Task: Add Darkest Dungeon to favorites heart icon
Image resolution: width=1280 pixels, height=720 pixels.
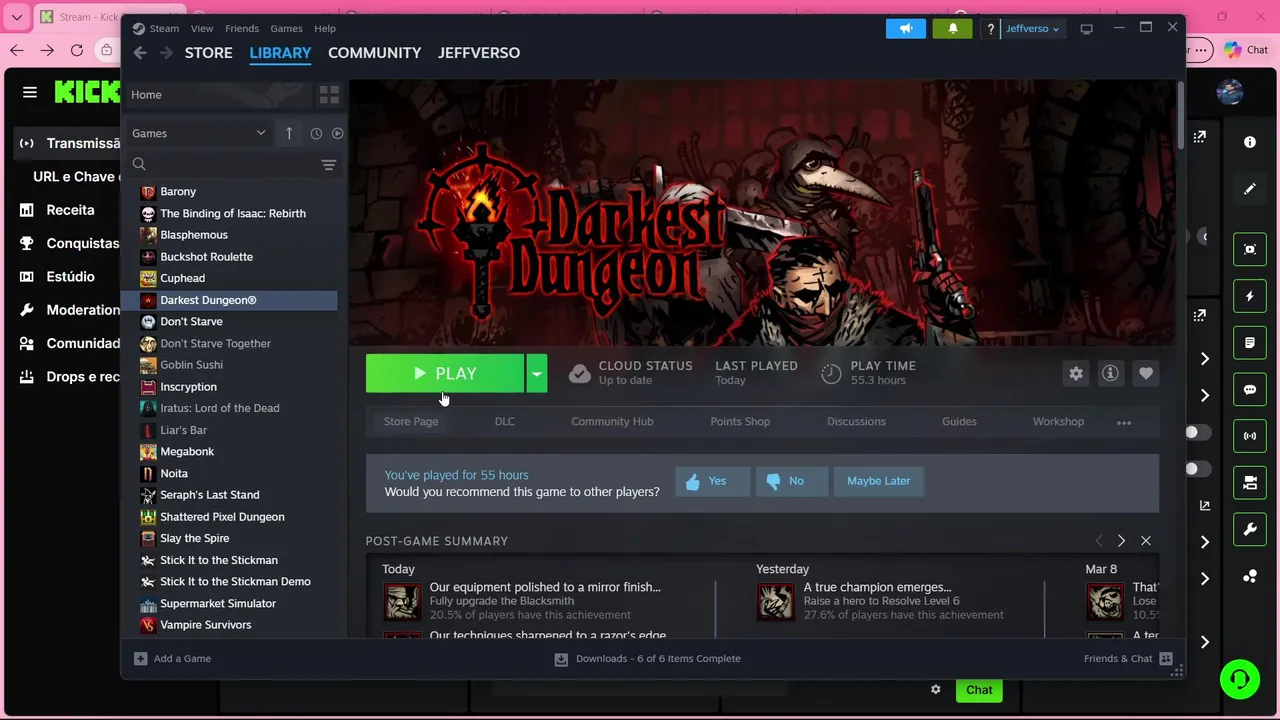Action: 1146,373
